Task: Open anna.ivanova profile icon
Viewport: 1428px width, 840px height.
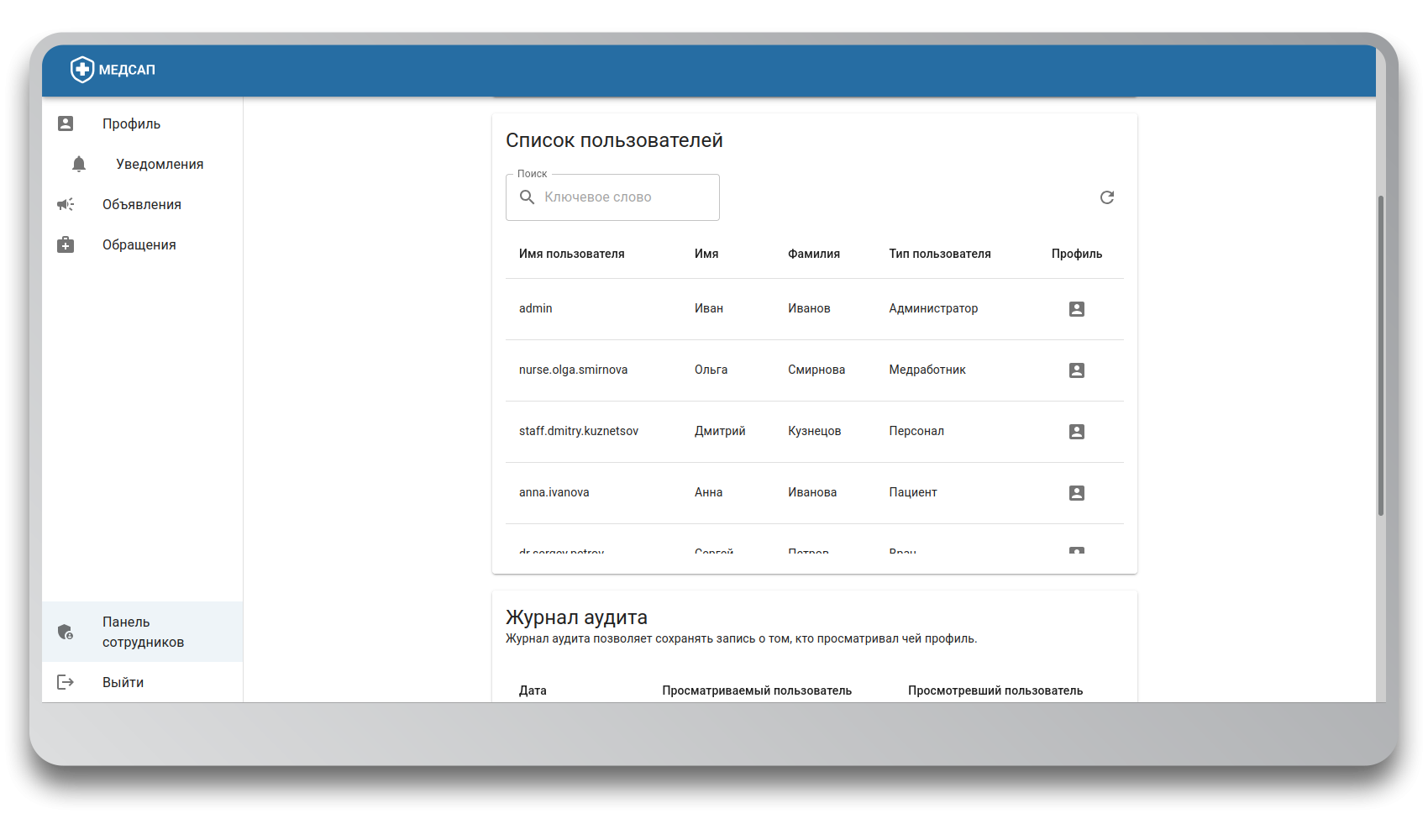Action: [1076, 493]
